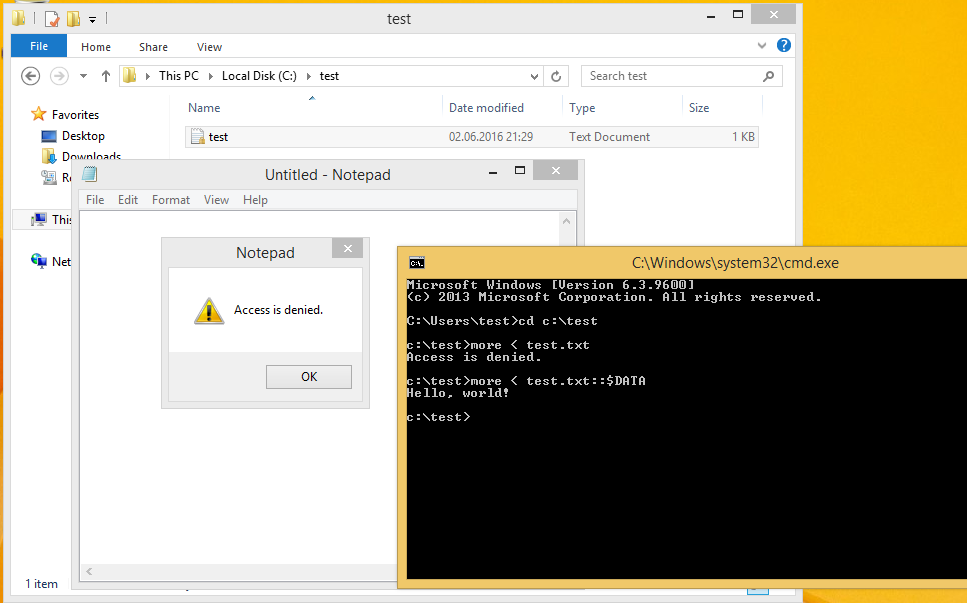Open the recent locations dropdown arrow
Screen dimensions: 967x603
83,76
